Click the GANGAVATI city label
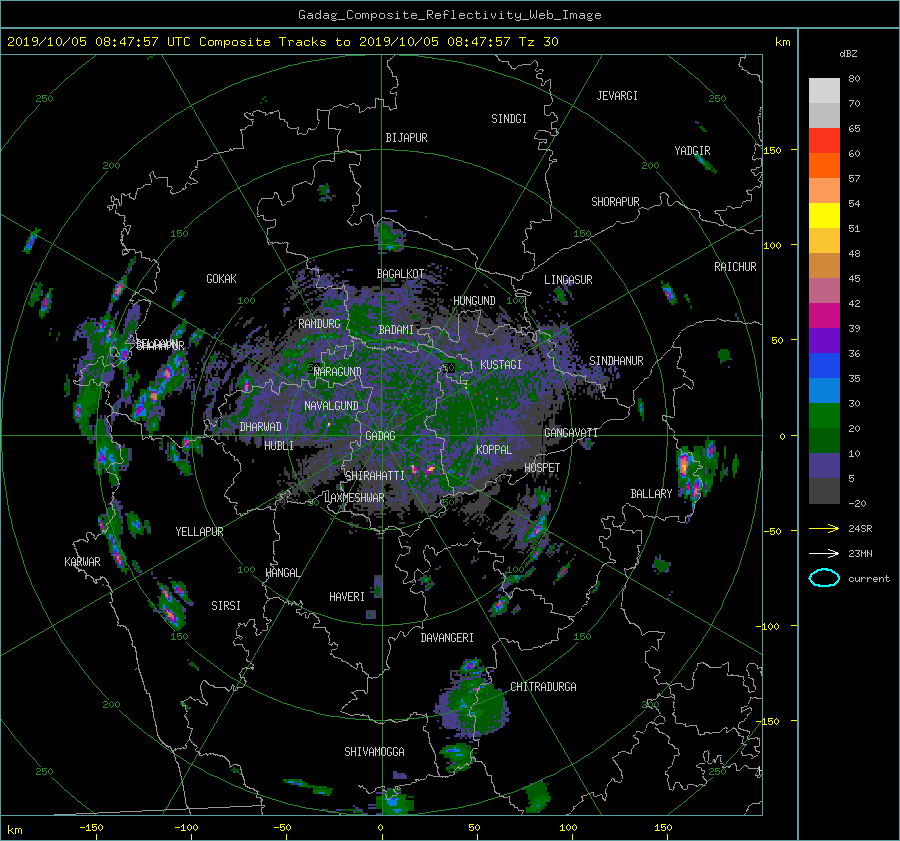Screen dimensions: 900x841 pyautogui.click(x=571, y=432)
